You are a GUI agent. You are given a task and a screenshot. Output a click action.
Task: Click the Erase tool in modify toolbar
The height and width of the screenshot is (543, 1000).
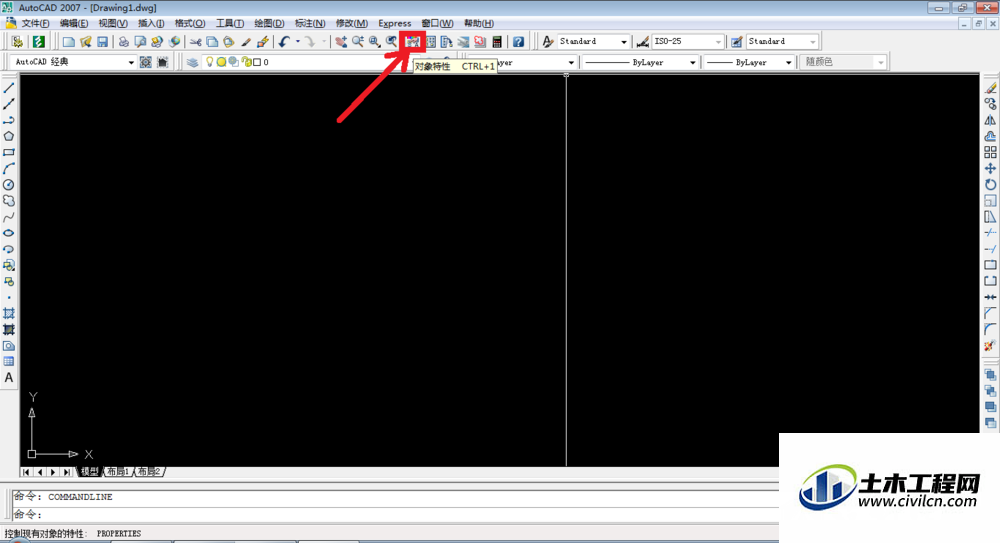(x=990, y=88)
